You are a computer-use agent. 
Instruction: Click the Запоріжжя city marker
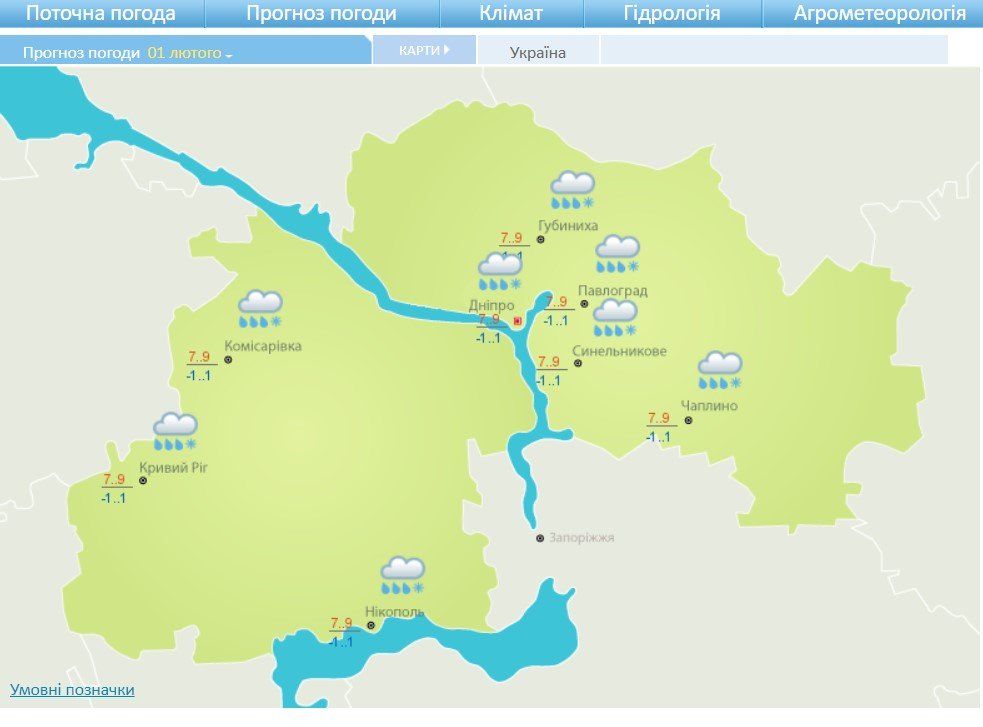[x=540, y=538]
